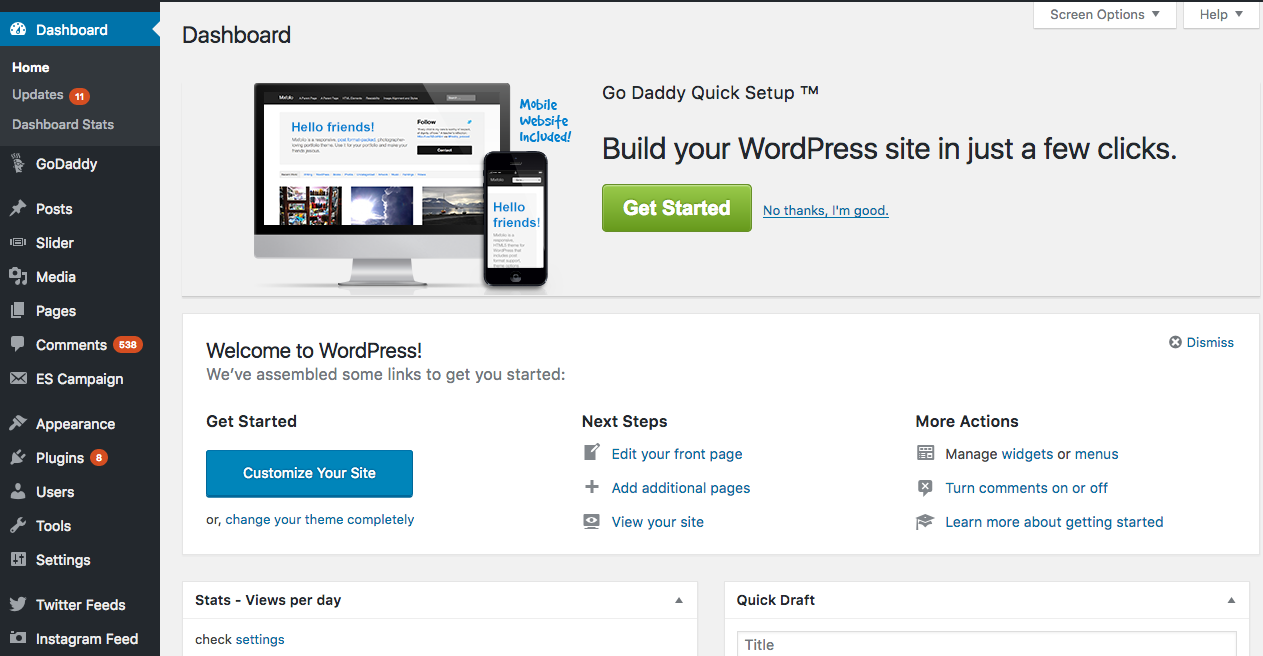Click the Tools wrench icon
1263x656 pixels.
click(18, 526)
